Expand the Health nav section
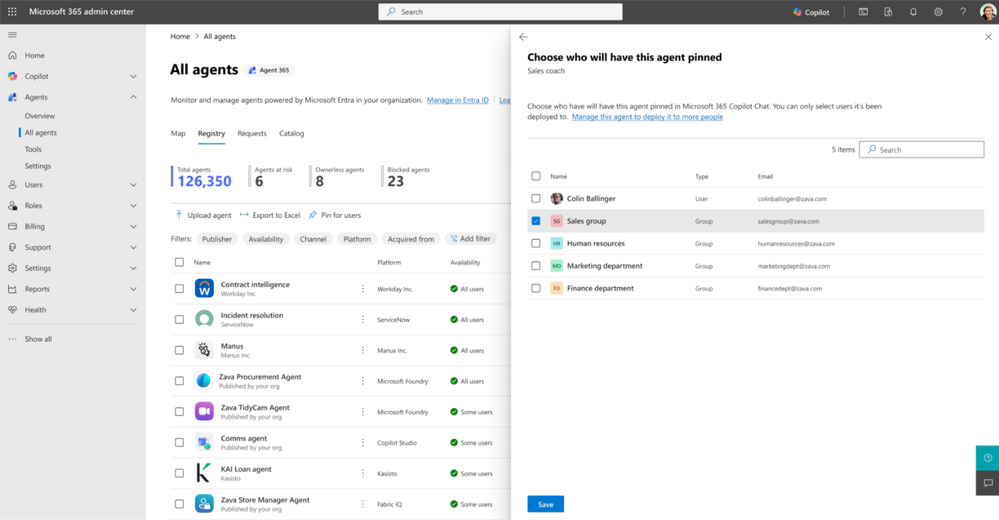The width and height of the screenshot is (999, 520). tap(133, 310)
